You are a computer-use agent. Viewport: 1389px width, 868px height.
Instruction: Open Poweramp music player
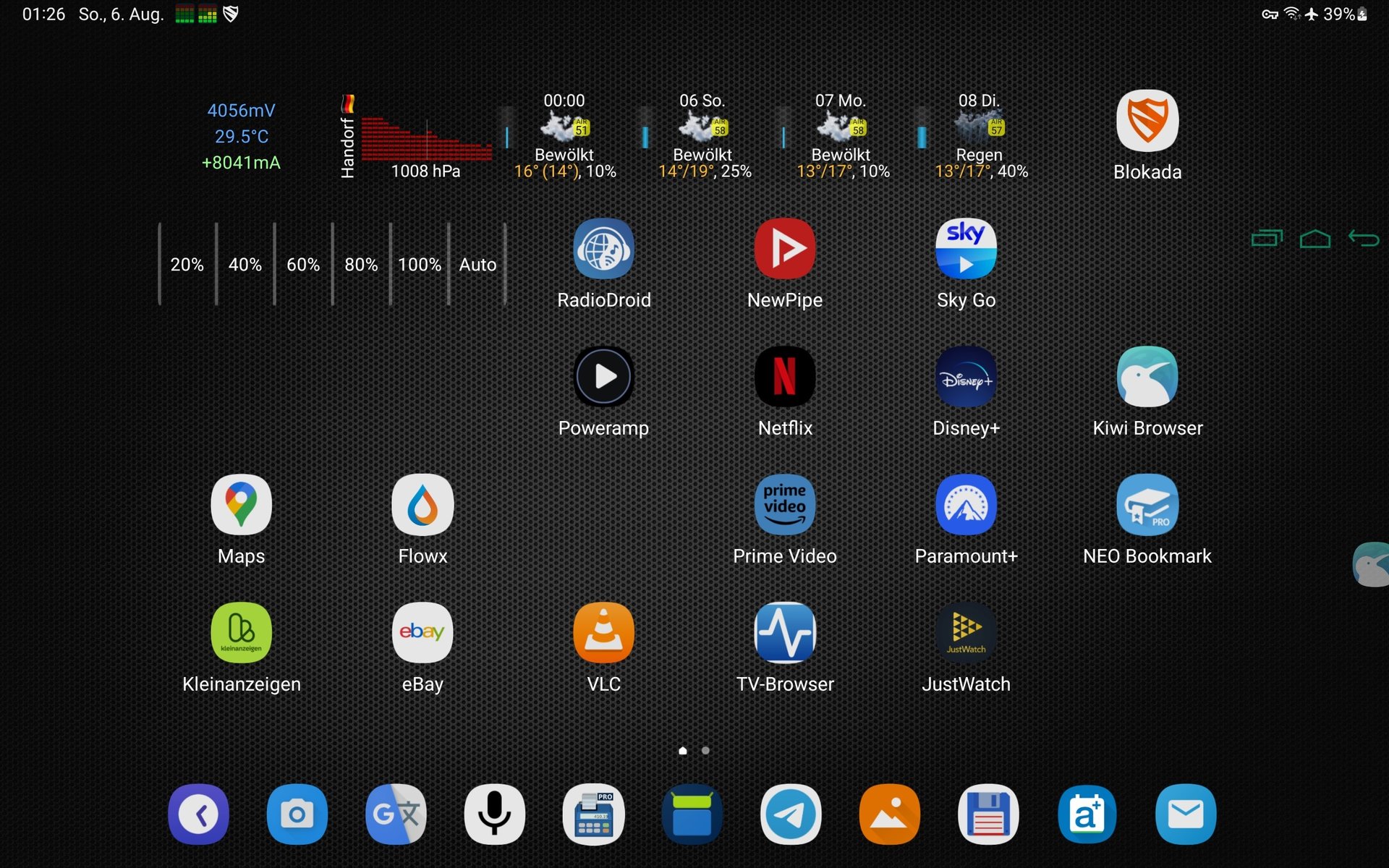coord(604,377)
